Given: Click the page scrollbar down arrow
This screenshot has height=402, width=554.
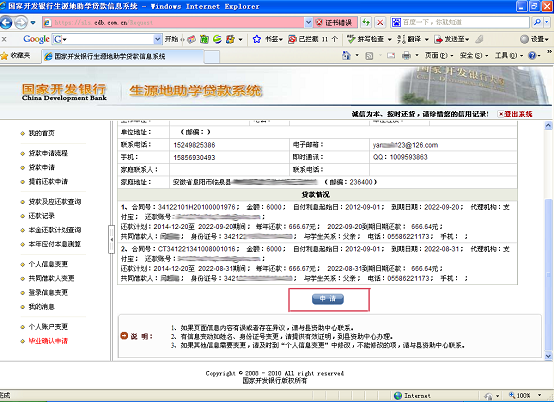Looking at the screenshot, I should pyautogui.click(x=548, y=356).
